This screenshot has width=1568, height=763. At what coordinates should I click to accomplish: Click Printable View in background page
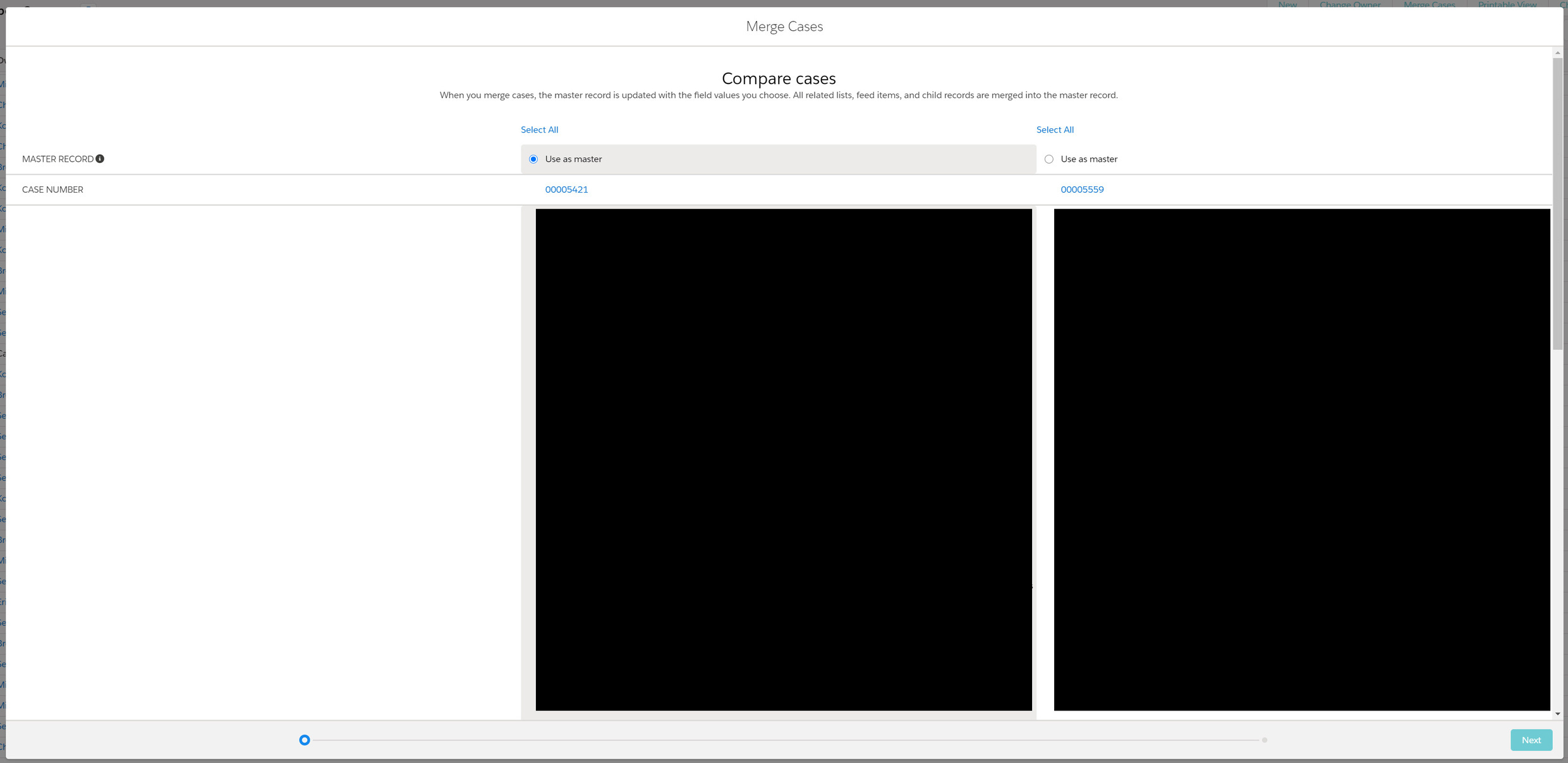(x=1507, y=4)
